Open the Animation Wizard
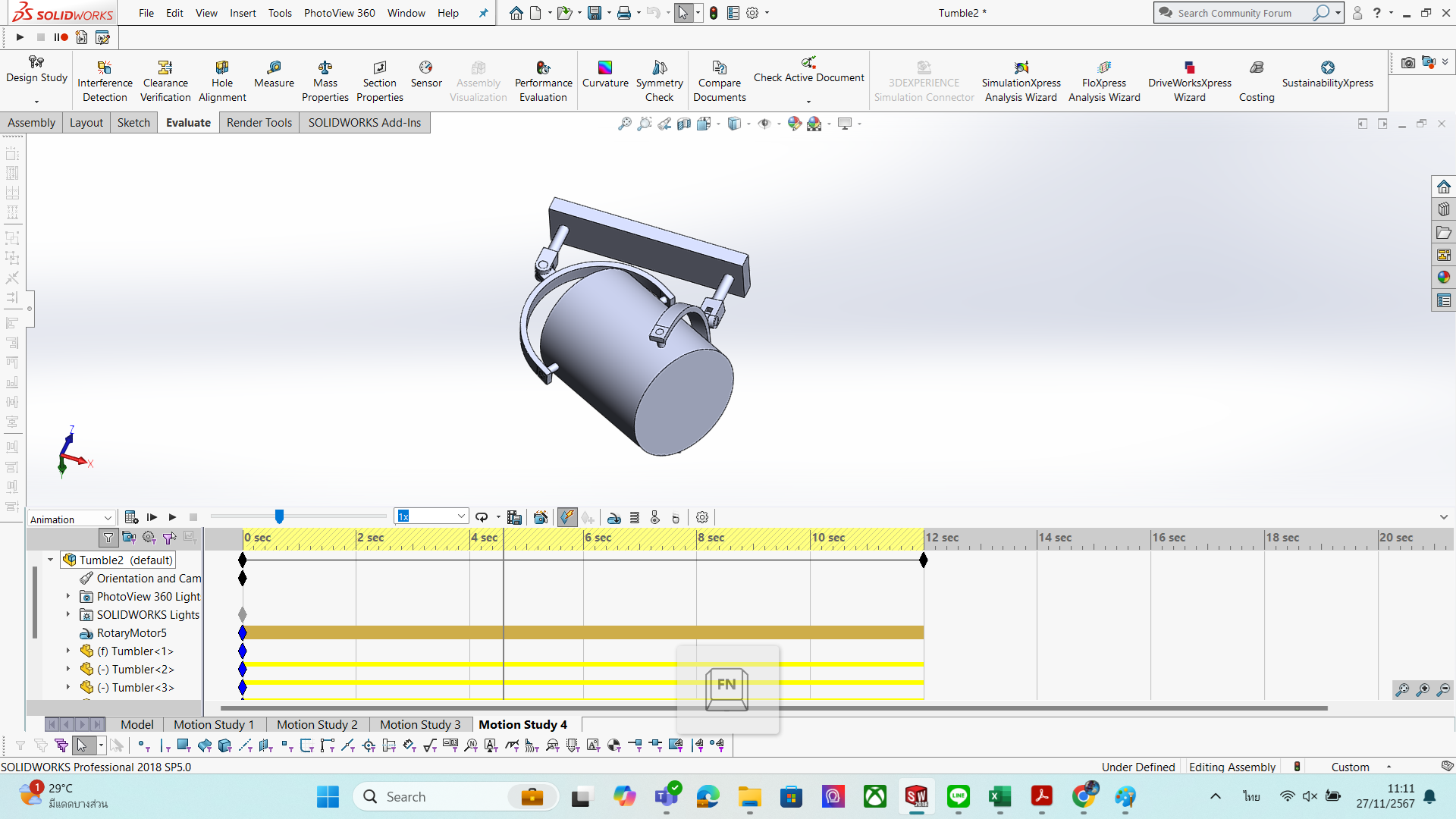This screenshot has width=1456, height=819. point(541,517)
